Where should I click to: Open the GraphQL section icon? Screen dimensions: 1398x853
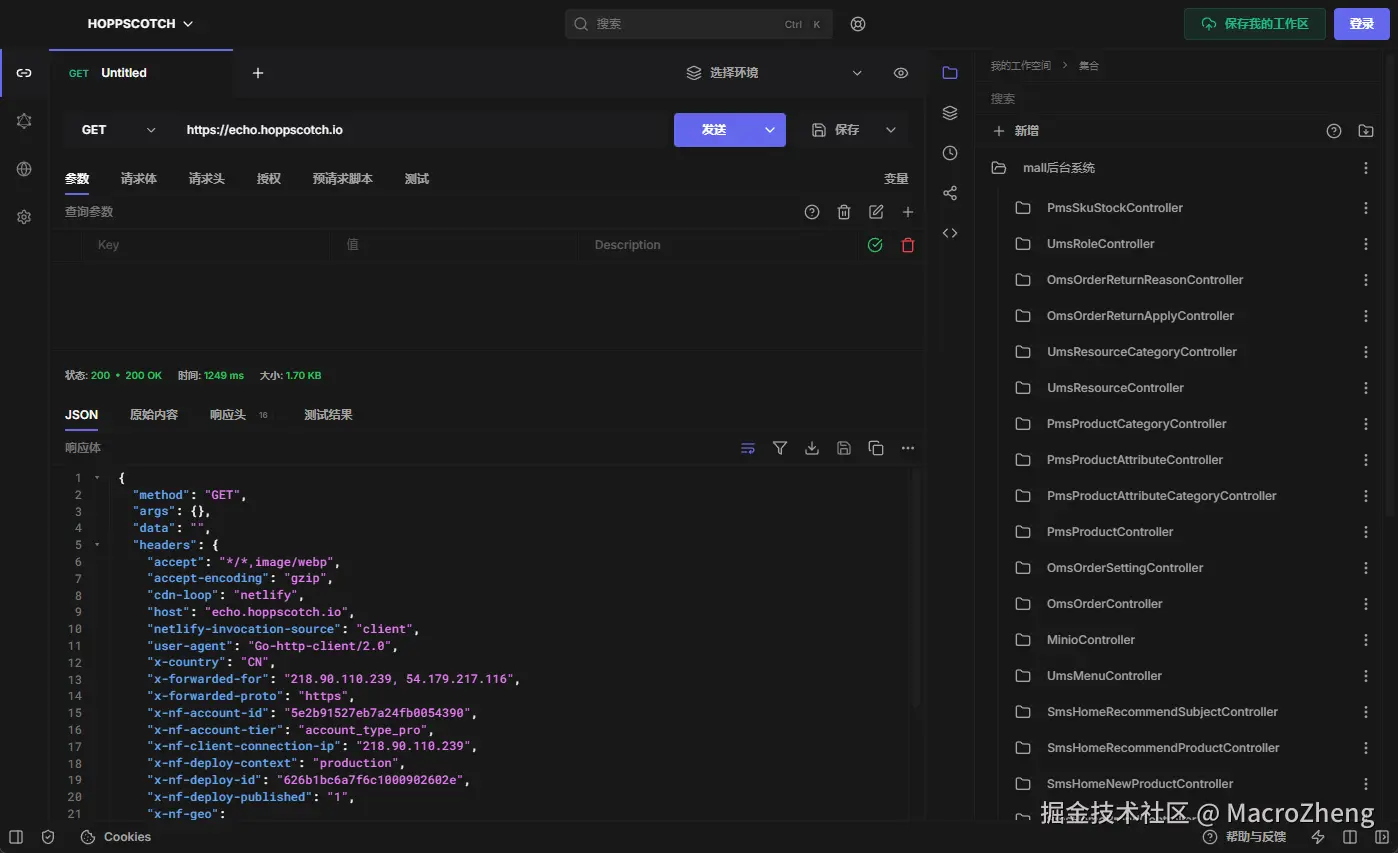point(24,121)
